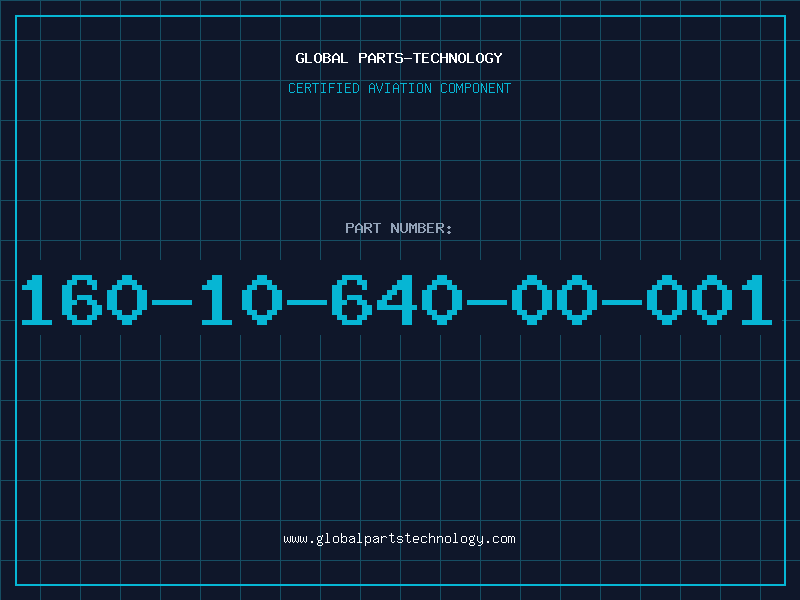Open the www.globalpartstechnology.com link
The image size is (800, 600).
pos(399,539)
